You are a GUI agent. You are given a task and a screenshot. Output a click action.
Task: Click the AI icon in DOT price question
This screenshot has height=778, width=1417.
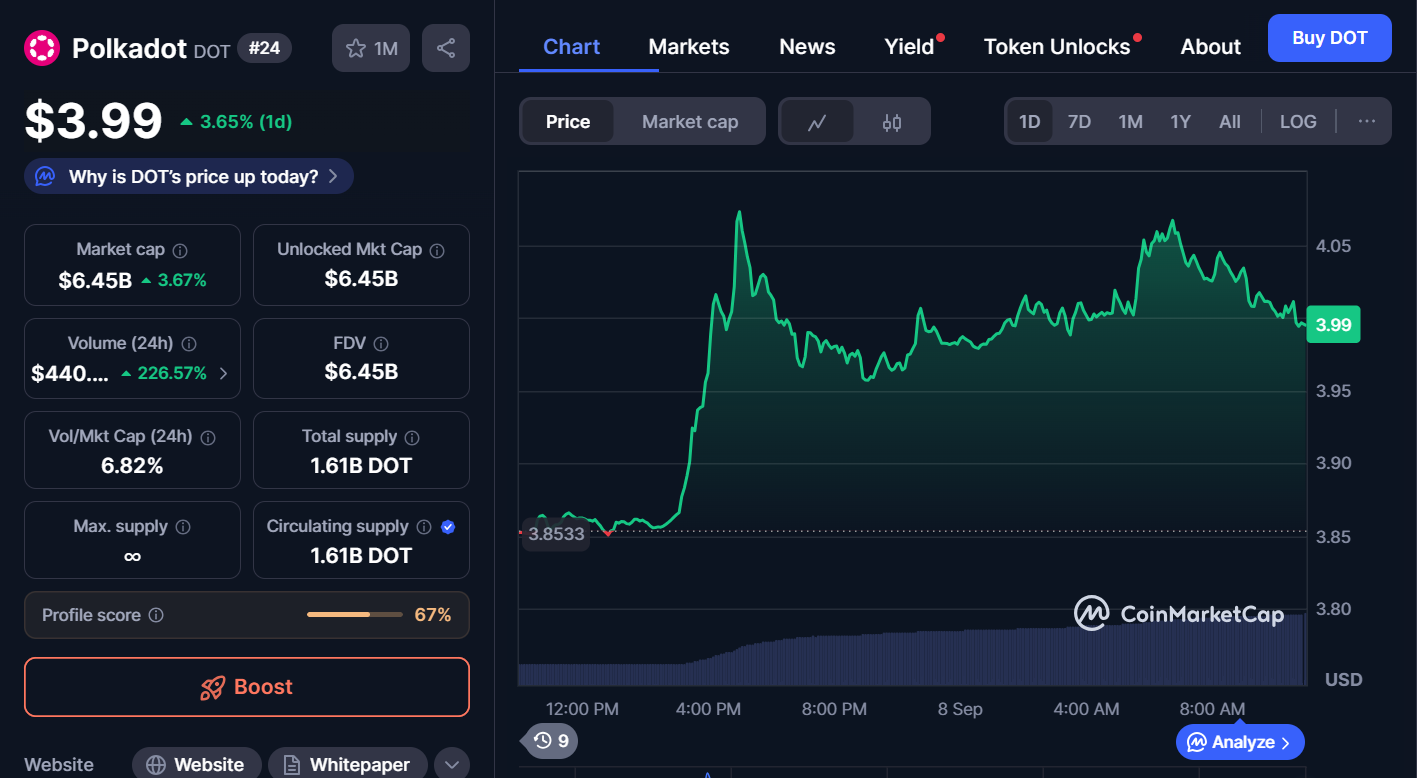pos(45,177)
